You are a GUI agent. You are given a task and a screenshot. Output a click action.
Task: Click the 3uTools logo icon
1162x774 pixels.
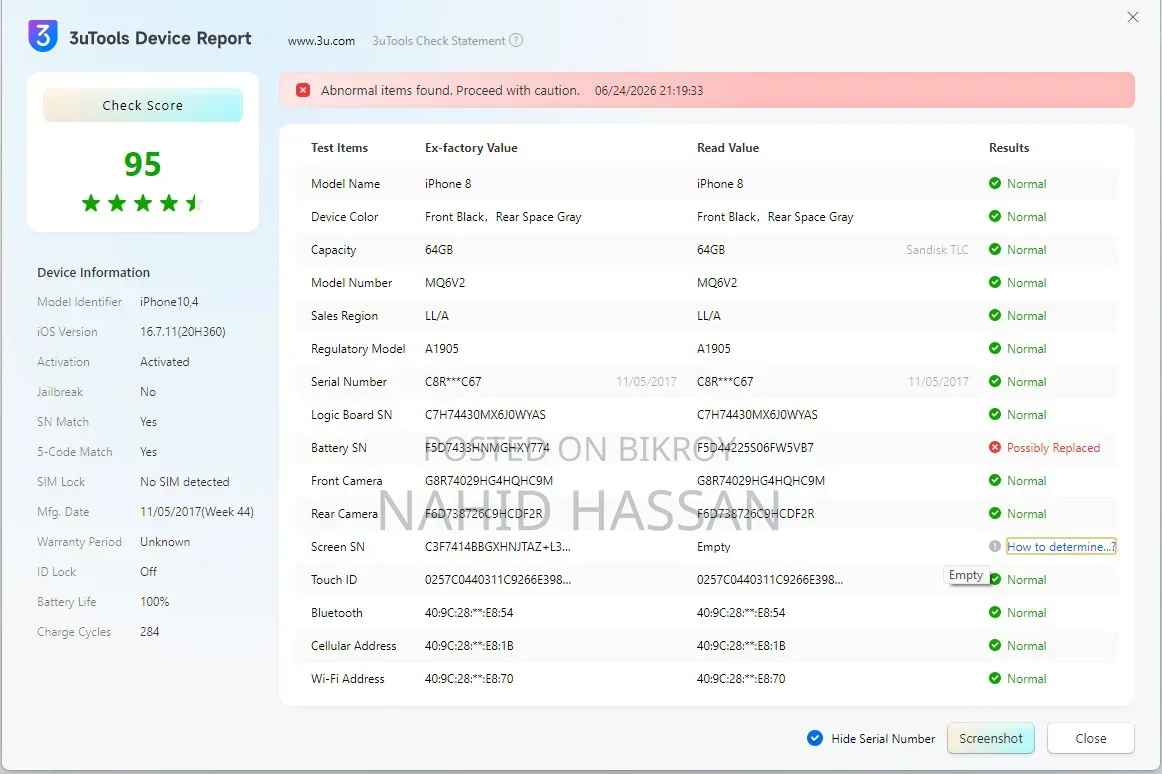[43, 36]
